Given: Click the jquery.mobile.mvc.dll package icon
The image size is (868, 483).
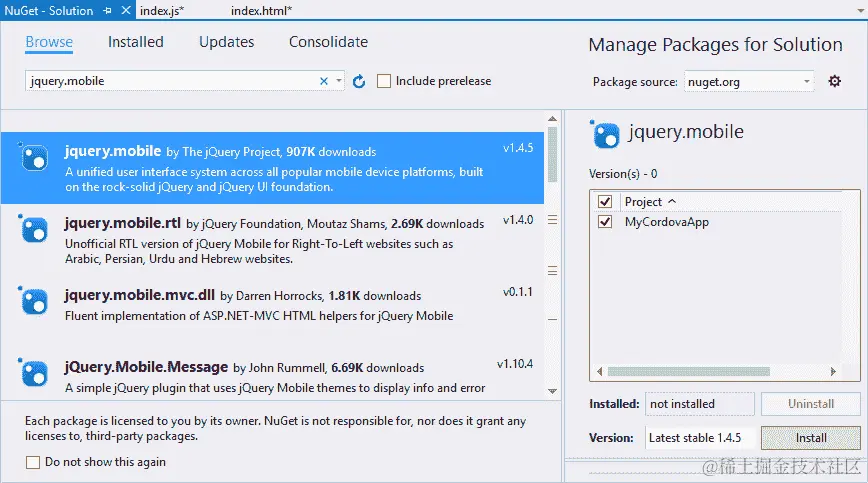Looking at the screenshot, I should pos(34,300).
